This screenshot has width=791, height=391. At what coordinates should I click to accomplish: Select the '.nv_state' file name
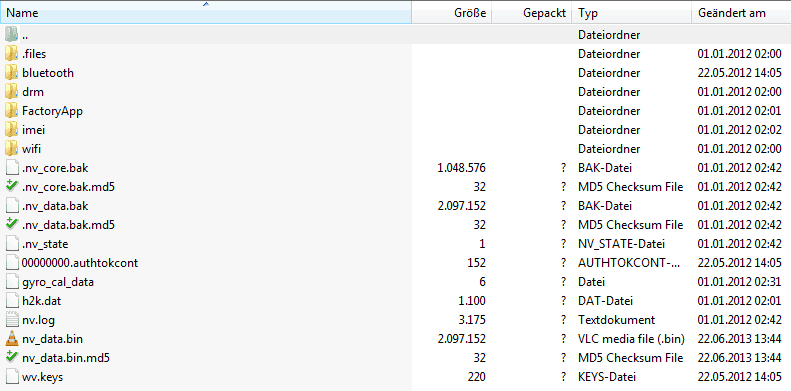45,244
